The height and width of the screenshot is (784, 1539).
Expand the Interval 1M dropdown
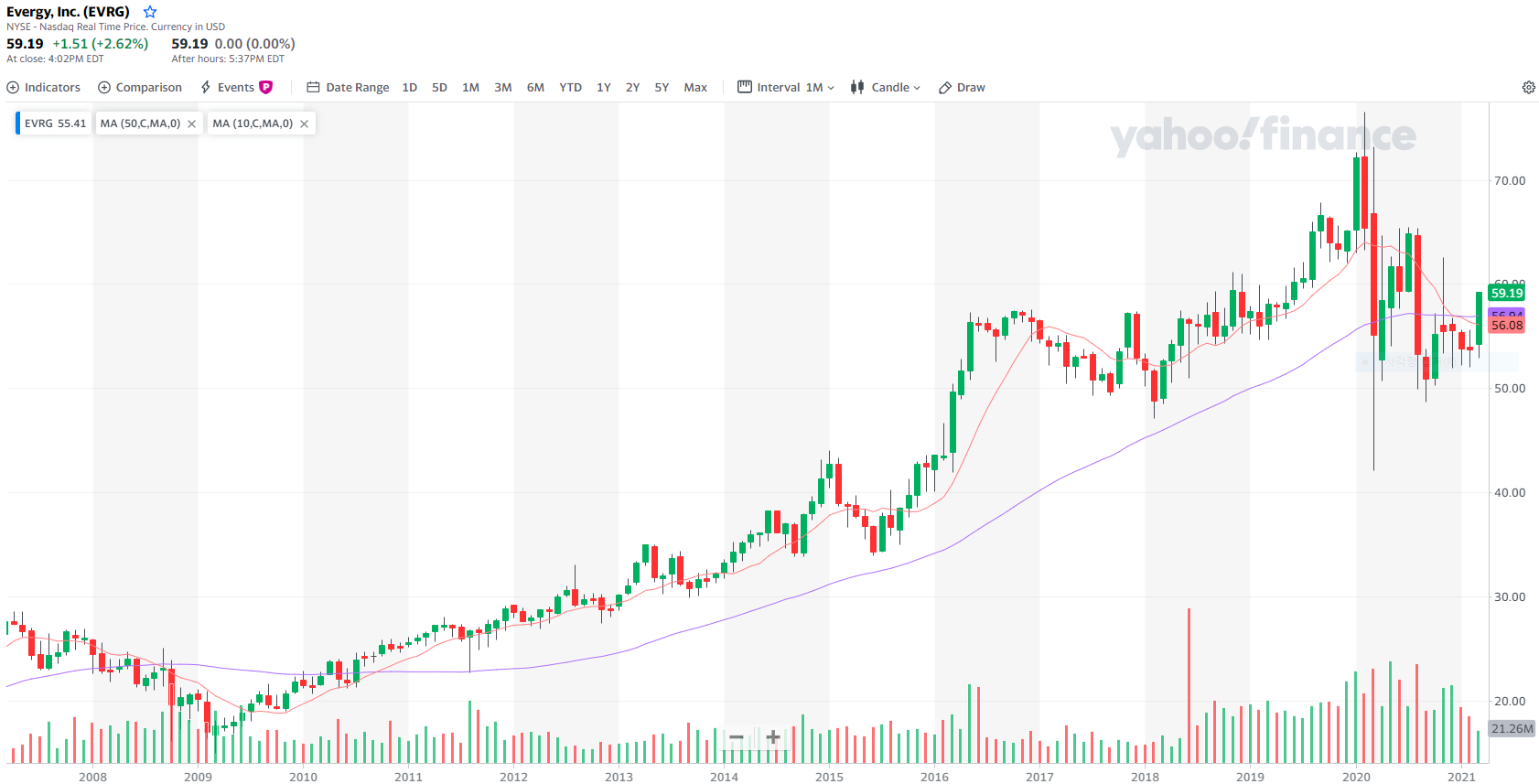pyautogui.click(x=786, y=88)
